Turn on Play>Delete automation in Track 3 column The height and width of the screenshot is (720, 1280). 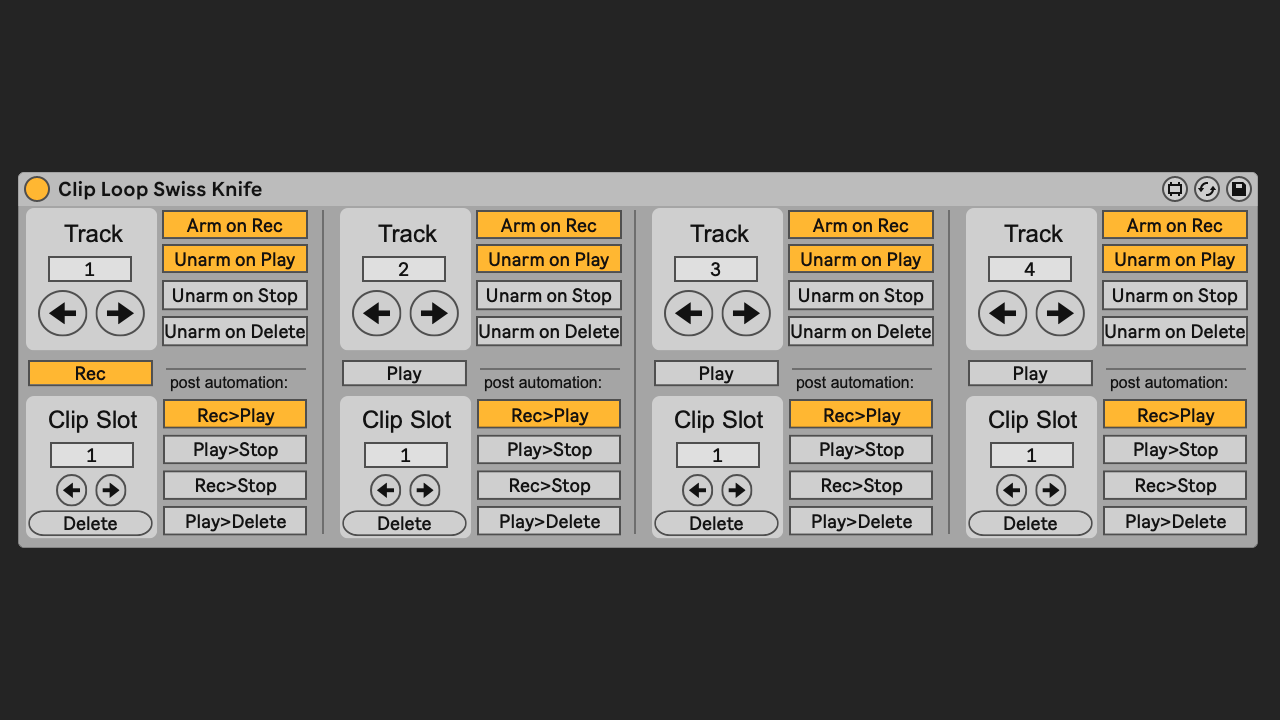pos(861,521)
